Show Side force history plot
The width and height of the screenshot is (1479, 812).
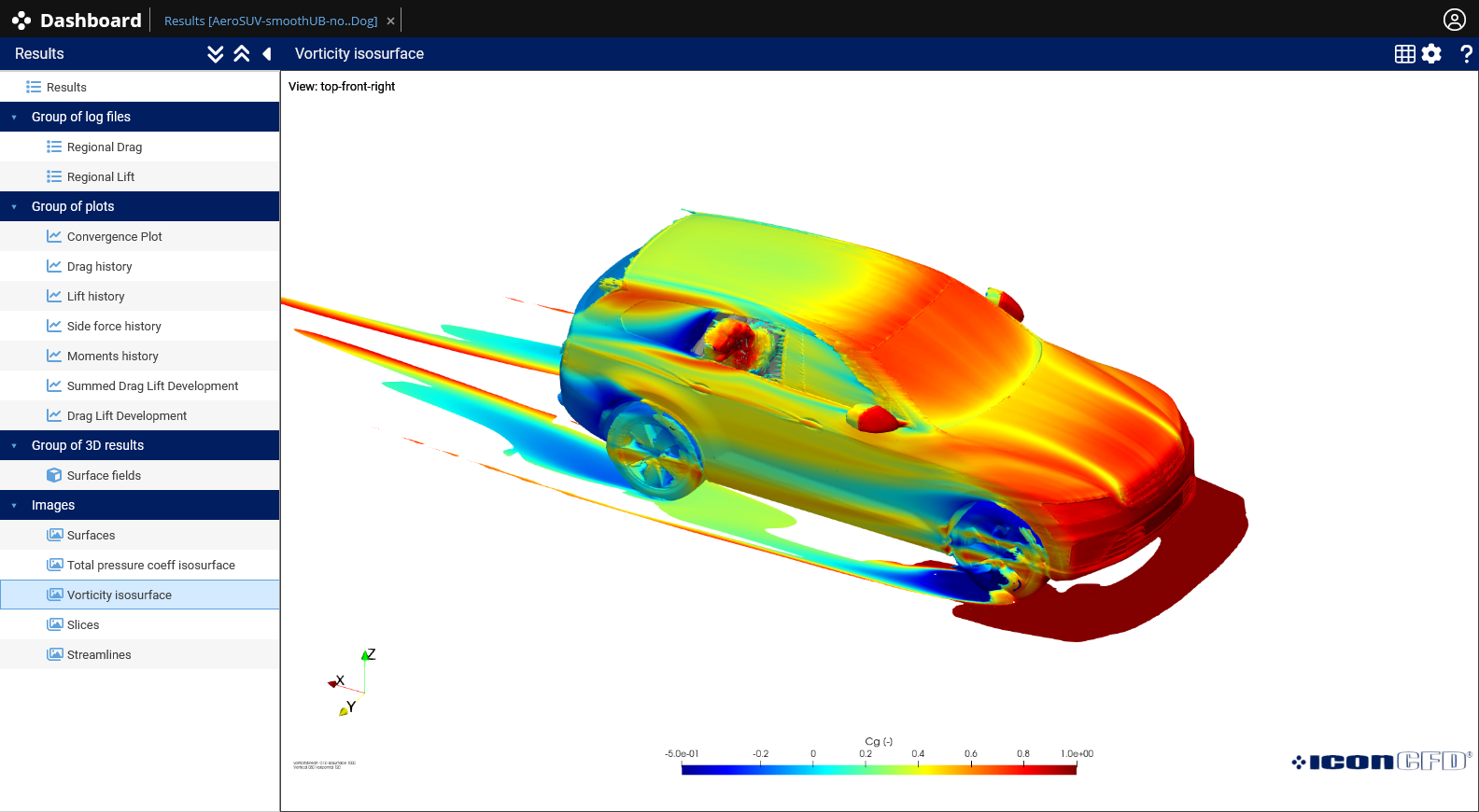pos(140,326)
